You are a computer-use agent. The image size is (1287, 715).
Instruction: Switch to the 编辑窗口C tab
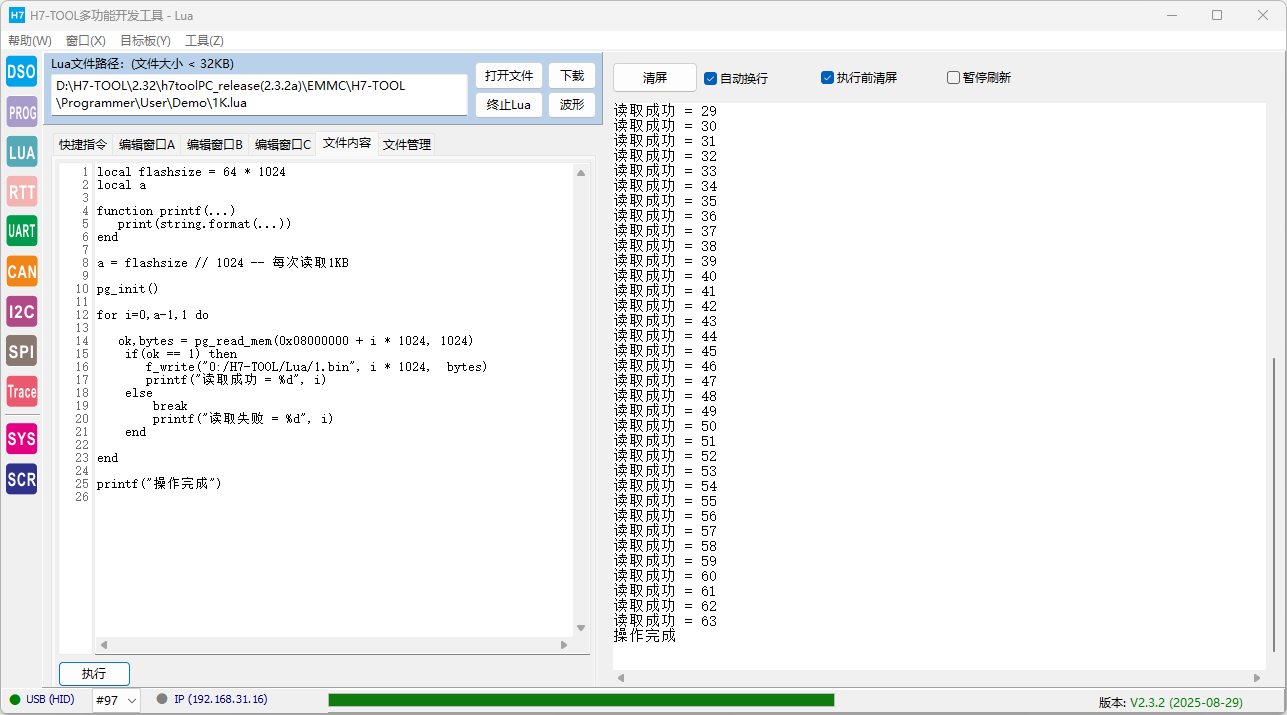(283, 145)
